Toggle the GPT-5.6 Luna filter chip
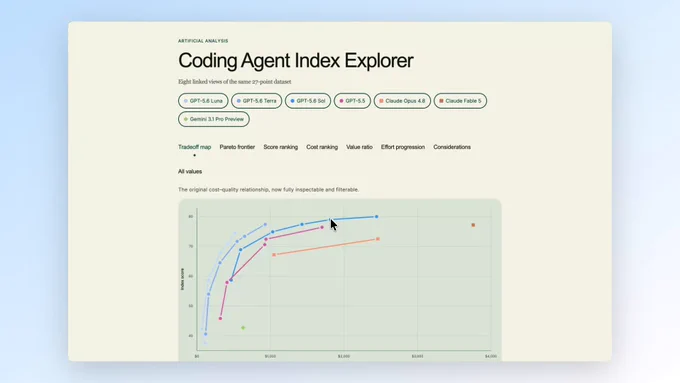Image resolution: width=680 pixels, height=383 pixels. point(203,101)
